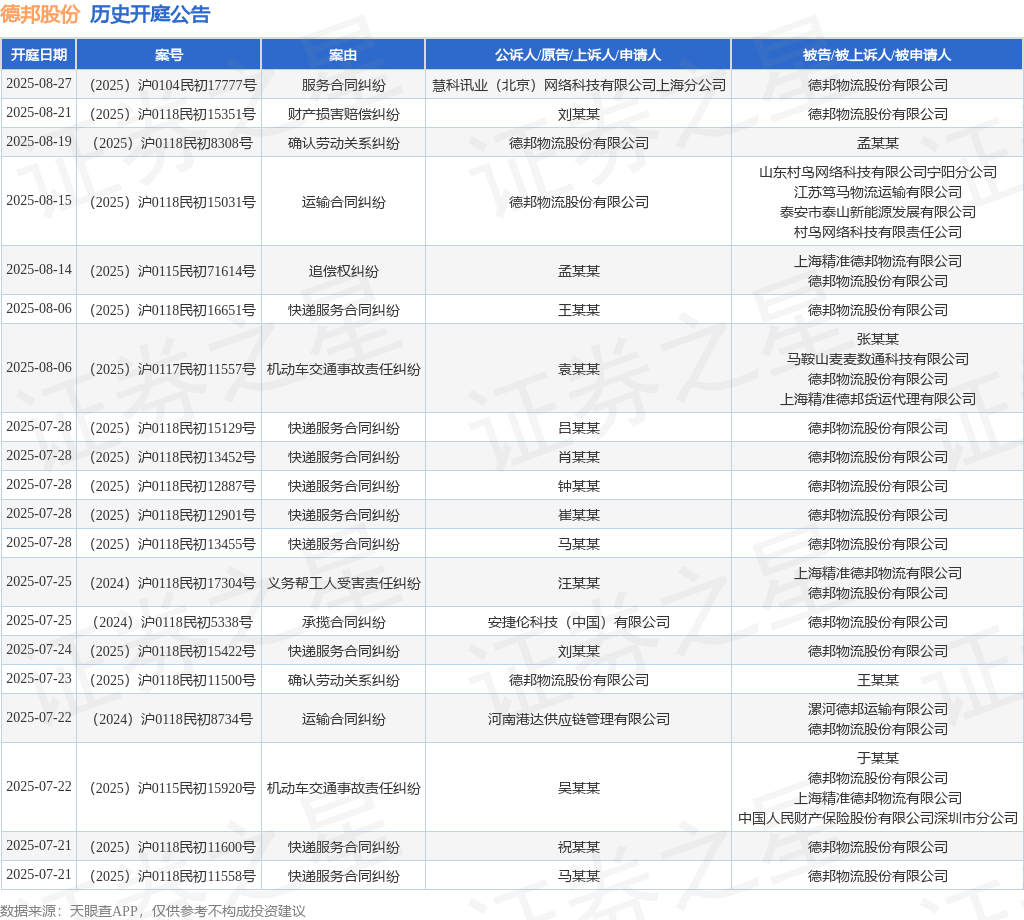The height and width of the screenshot is (920, 1024).
Task: Click the date 2025-07-24
Action: point(39,650)
